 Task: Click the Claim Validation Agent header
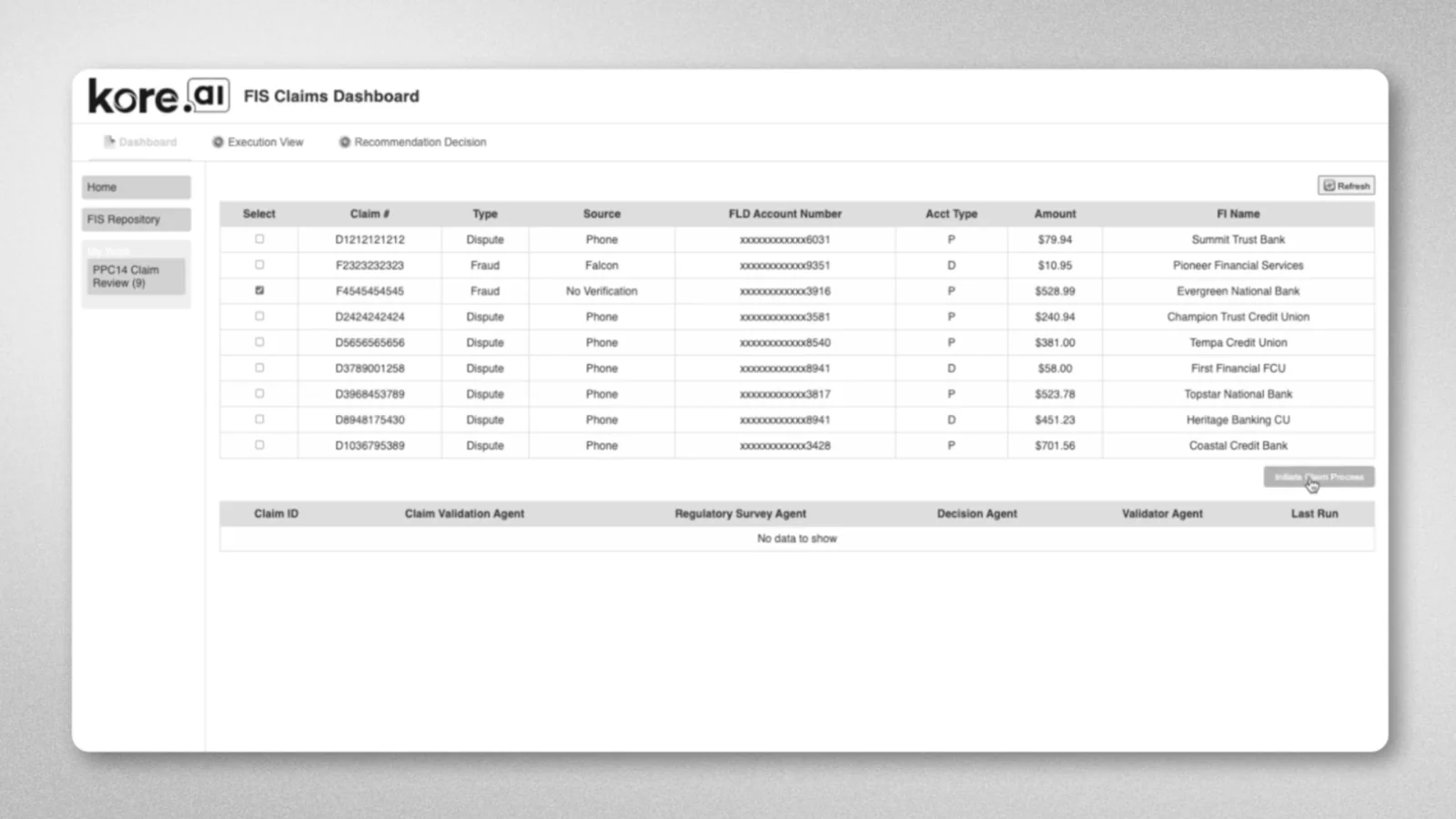(x=464, y=513)
